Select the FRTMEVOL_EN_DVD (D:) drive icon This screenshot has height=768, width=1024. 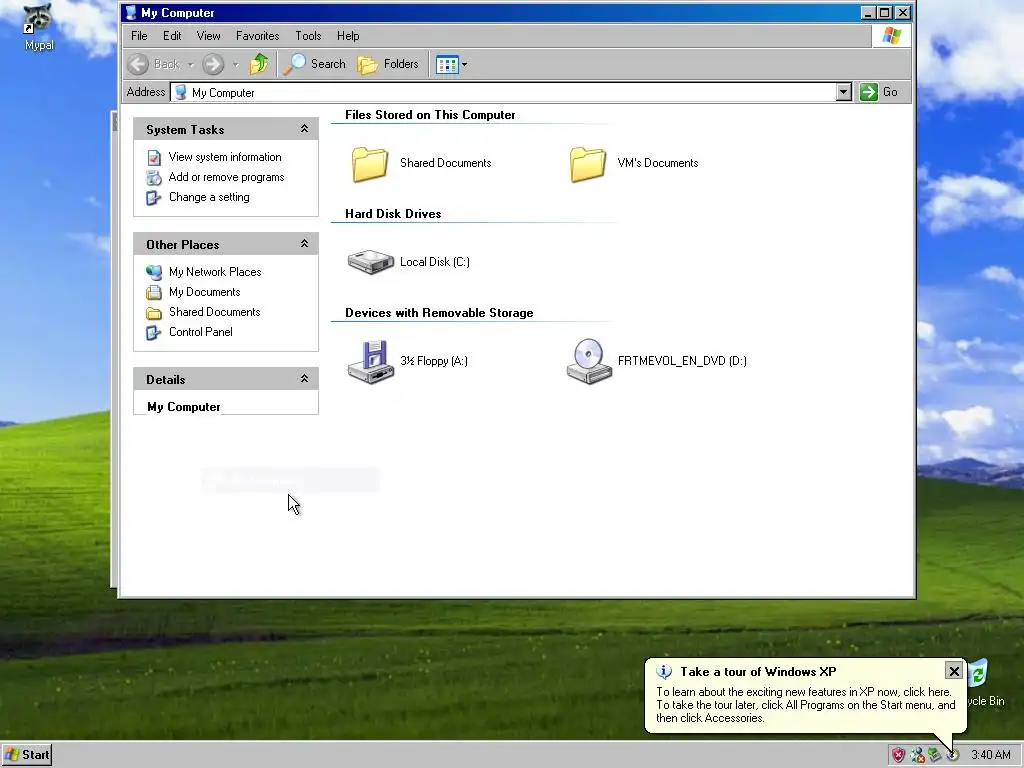coord(588,361)
